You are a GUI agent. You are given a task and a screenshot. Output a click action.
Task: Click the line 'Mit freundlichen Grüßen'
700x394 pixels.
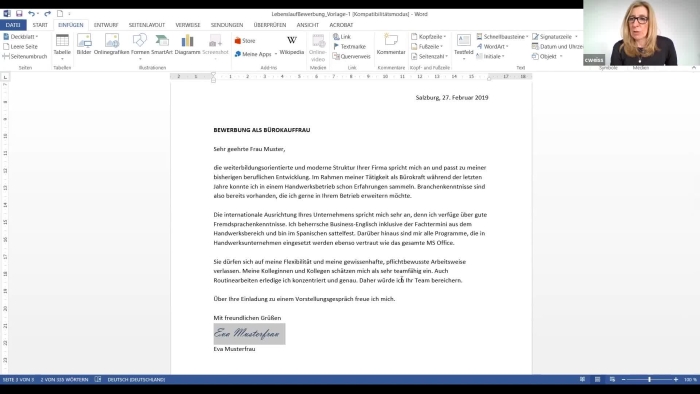[247, 318]
